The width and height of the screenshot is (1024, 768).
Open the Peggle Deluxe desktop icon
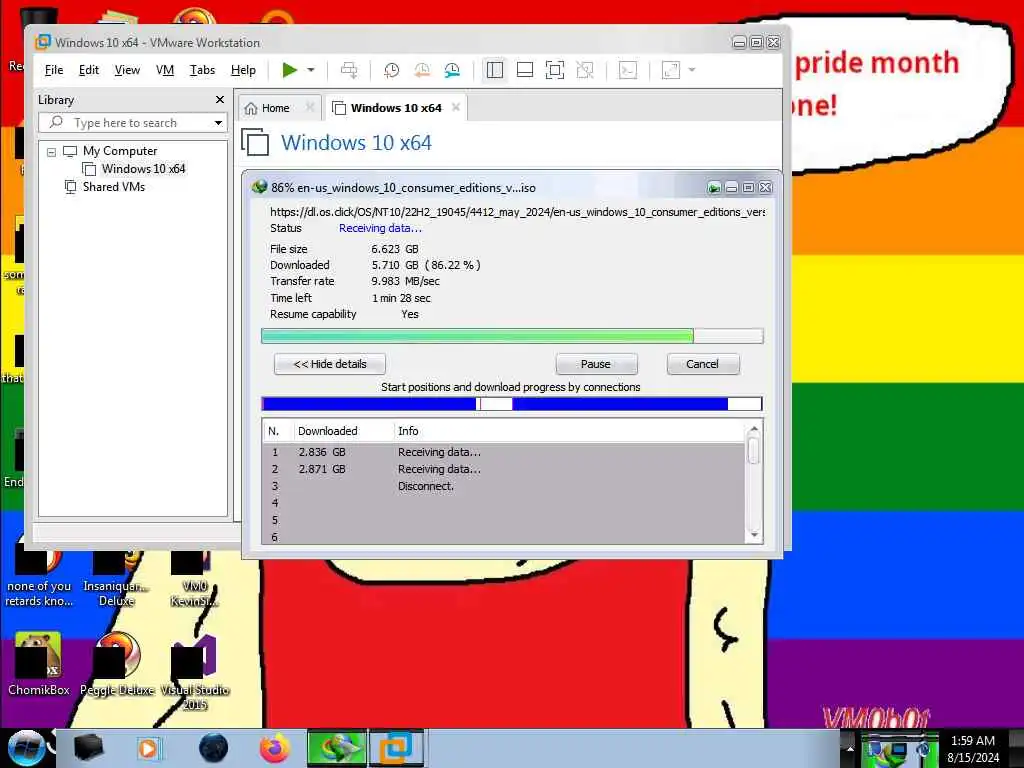coord(118,665)
